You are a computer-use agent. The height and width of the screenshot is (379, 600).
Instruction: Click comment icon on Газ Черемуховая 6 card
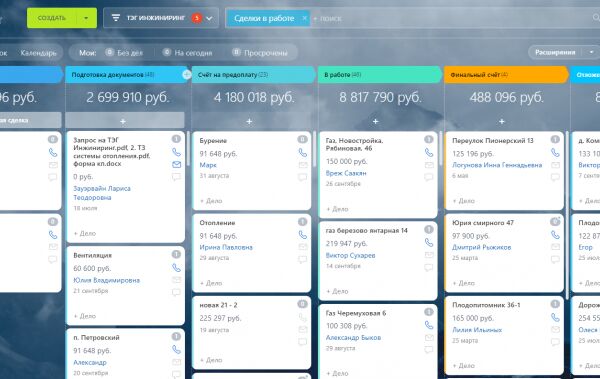429,350
